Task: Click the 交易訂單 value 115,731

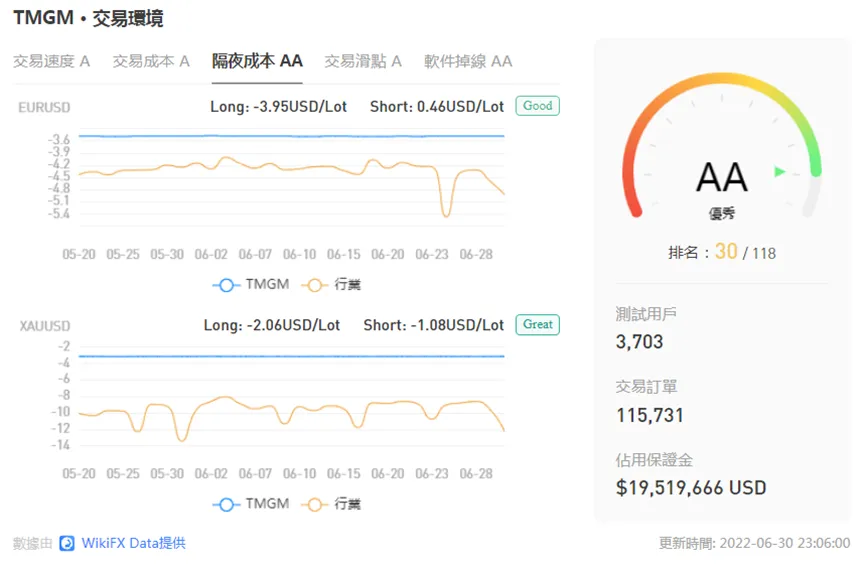Action: (x=650, y=415)
